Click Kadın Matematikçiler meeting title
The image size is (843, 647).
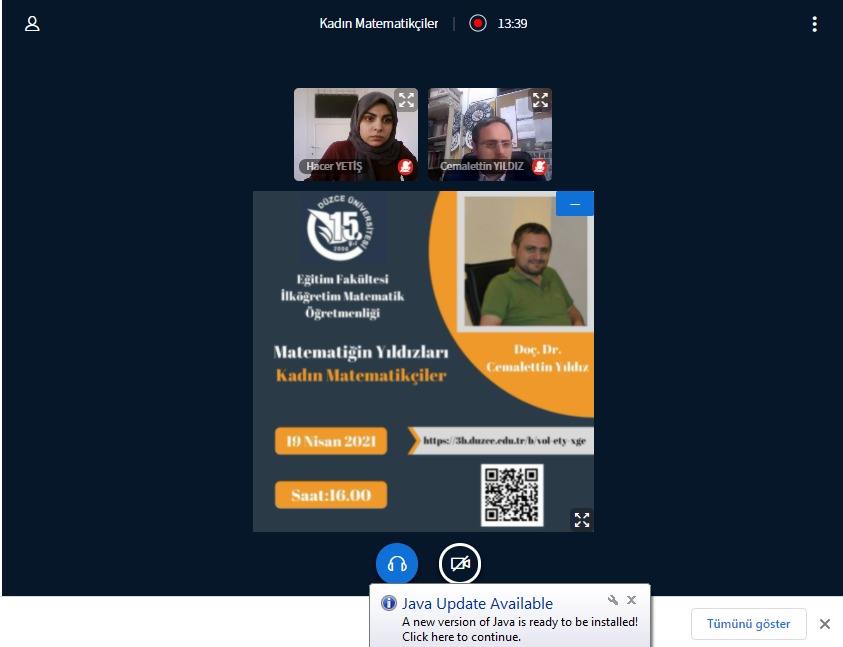point(378,24)
